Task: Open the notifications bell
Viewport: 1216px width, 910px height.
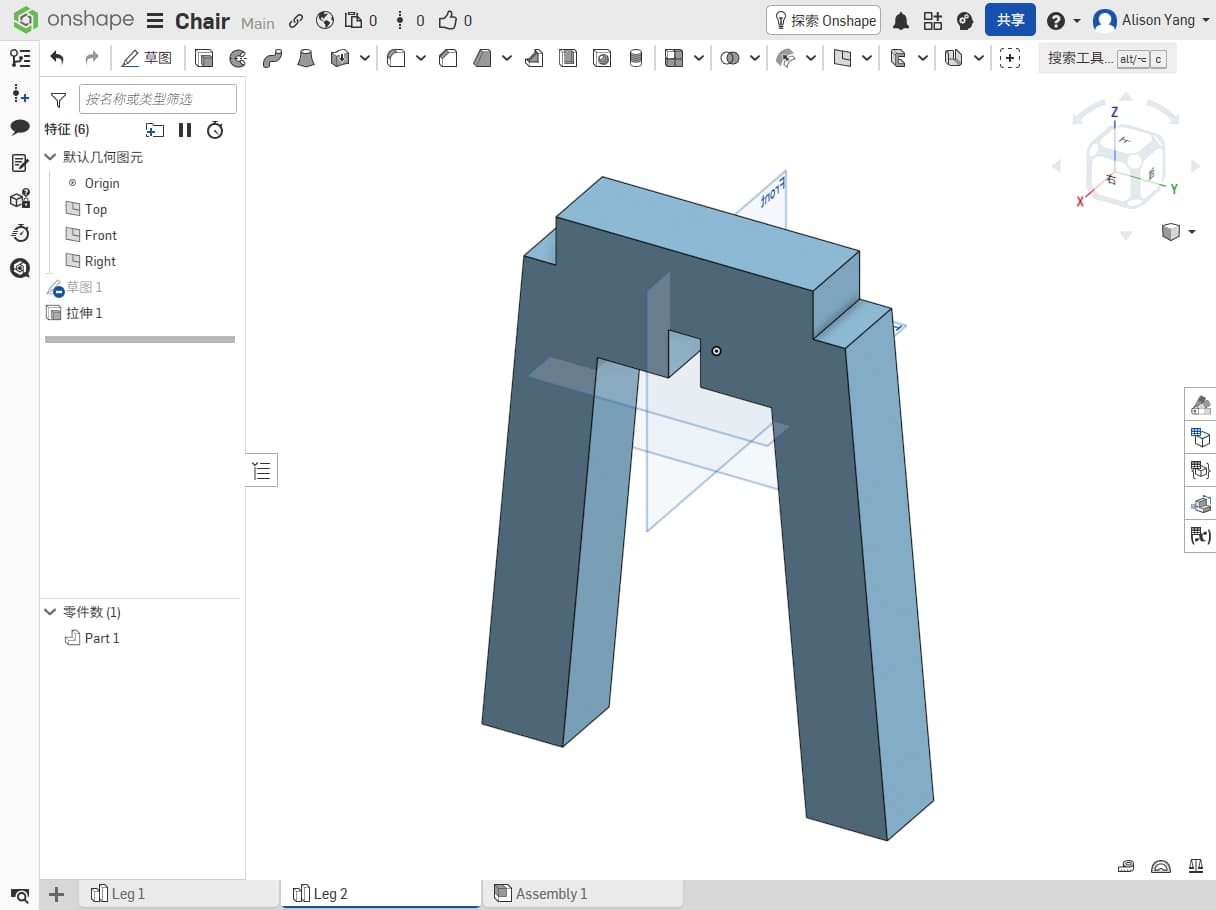Action: pos(900,21)
